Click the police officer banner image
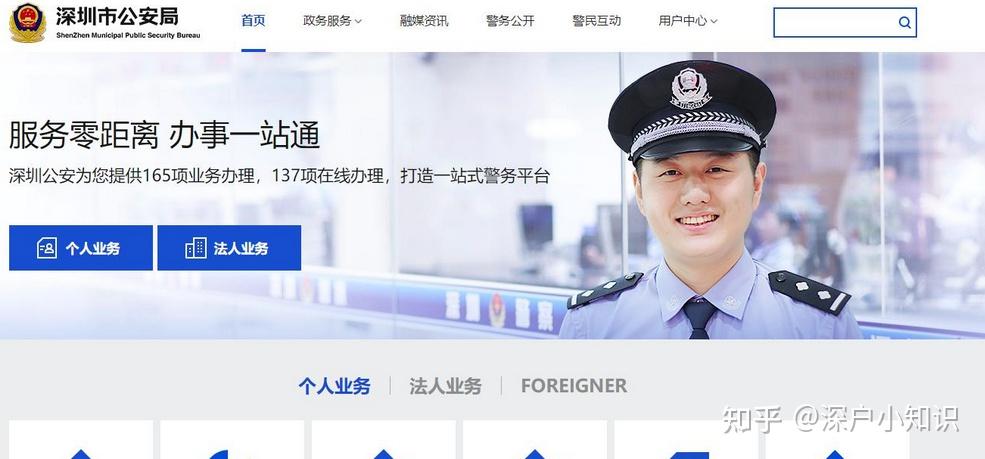 point(710,200)
